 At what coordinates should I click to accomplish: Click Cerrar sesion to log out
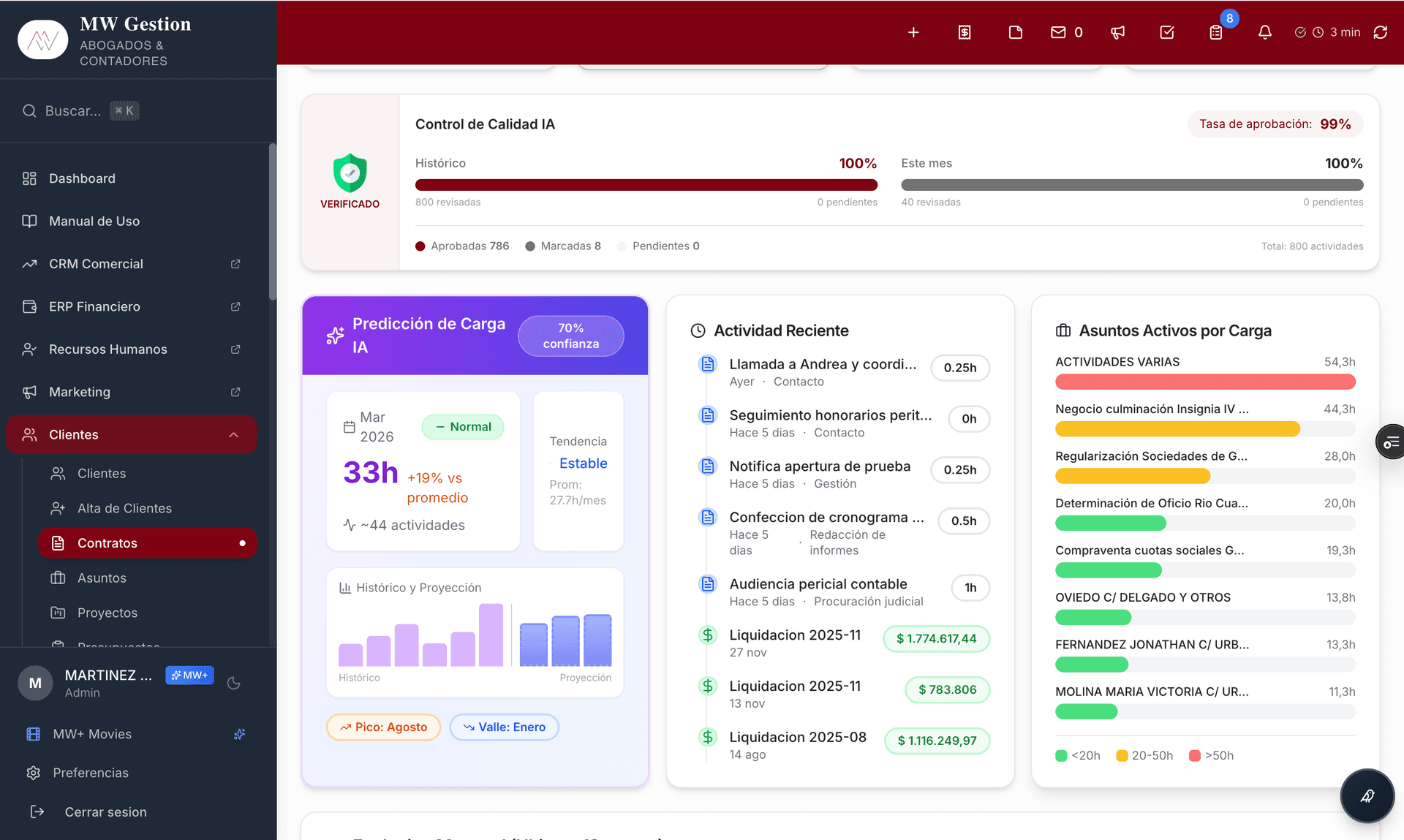(x=105, y=811)
